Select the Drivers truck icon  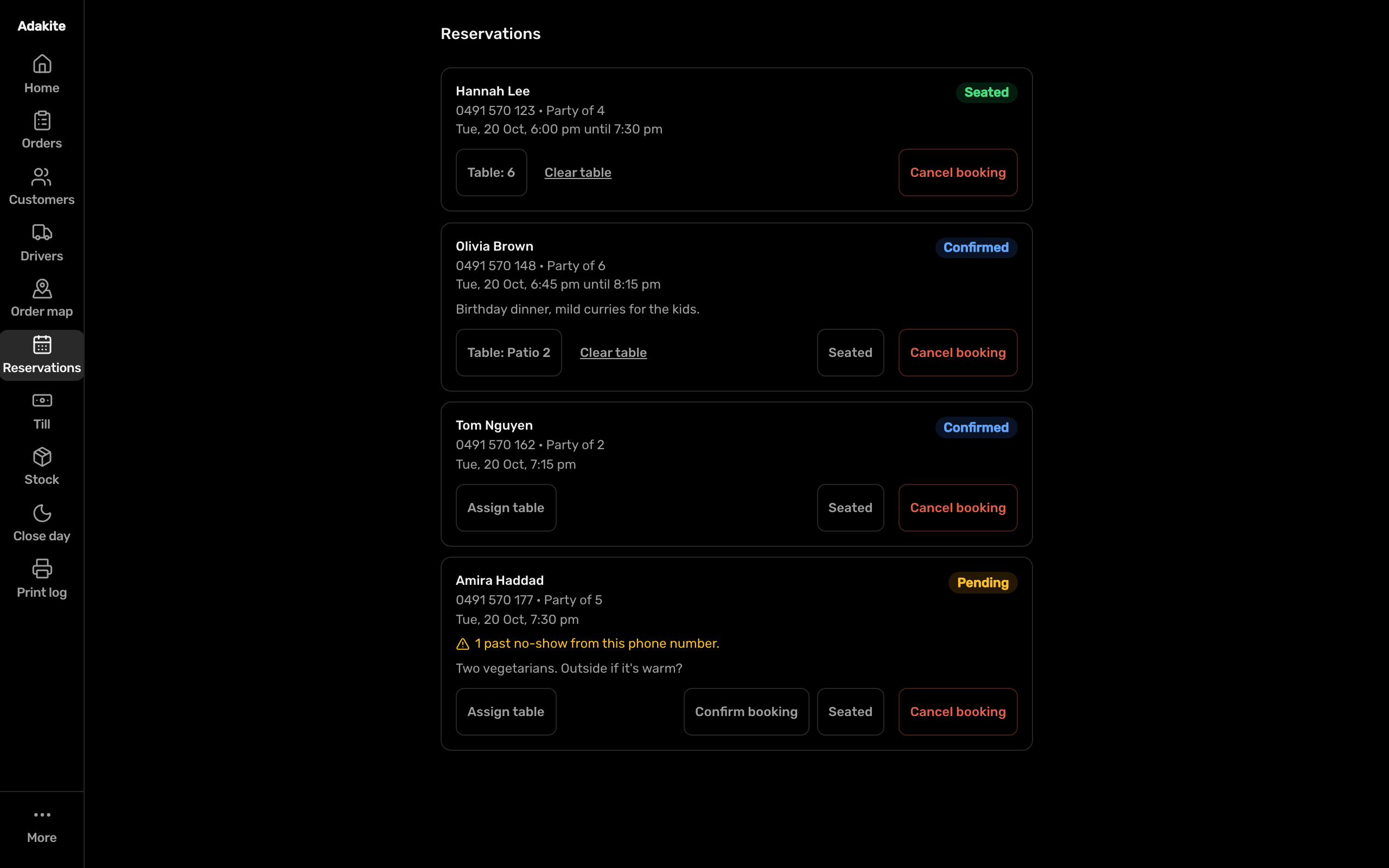42,233
